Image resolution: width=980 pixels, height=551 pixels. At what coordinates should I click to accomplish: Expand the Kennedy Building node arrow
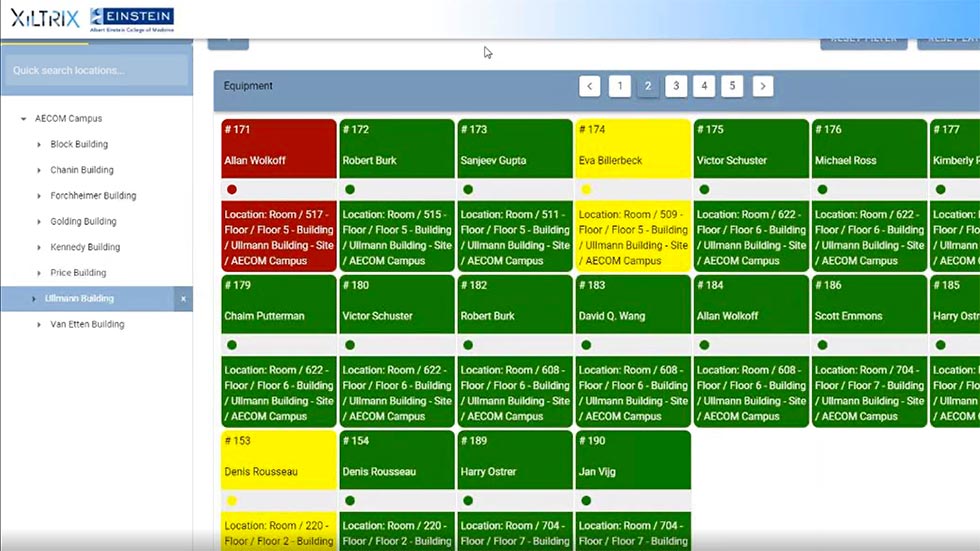[39, 248]
